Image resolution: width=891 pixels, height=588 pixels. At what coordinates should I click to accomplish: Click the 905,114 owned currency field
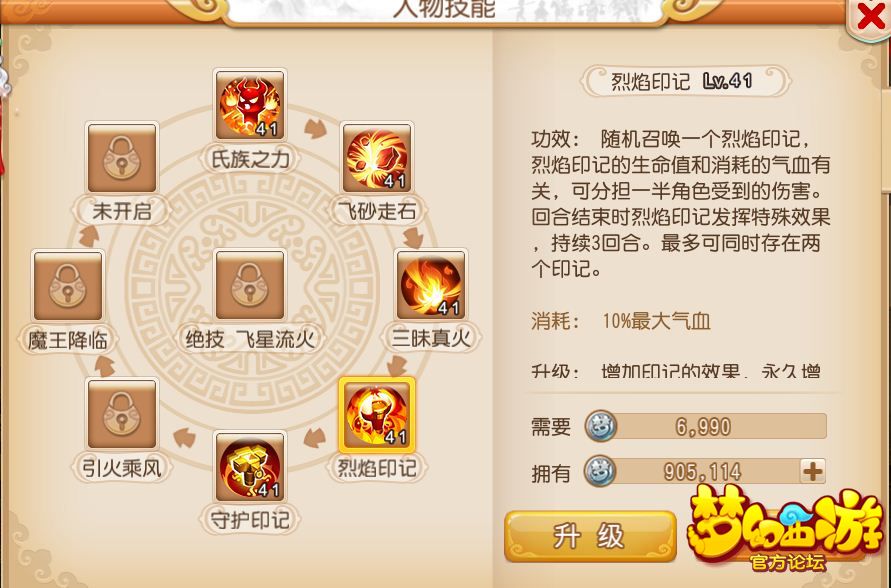705,472
